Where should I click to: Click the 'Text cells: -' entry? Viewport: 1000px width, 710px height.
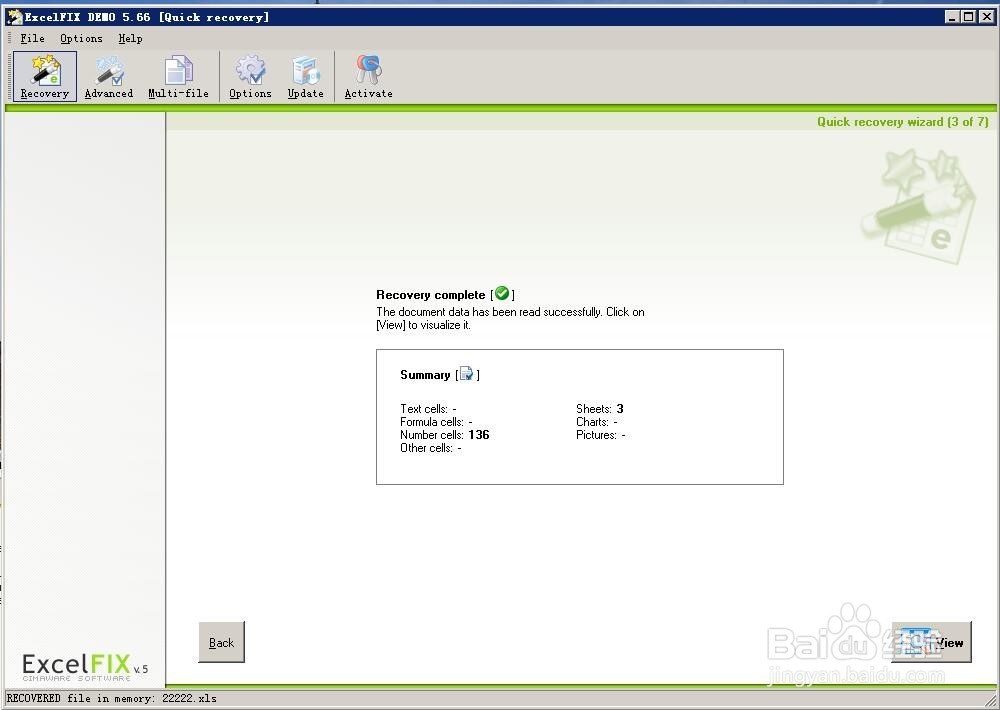tap(428, 409)
